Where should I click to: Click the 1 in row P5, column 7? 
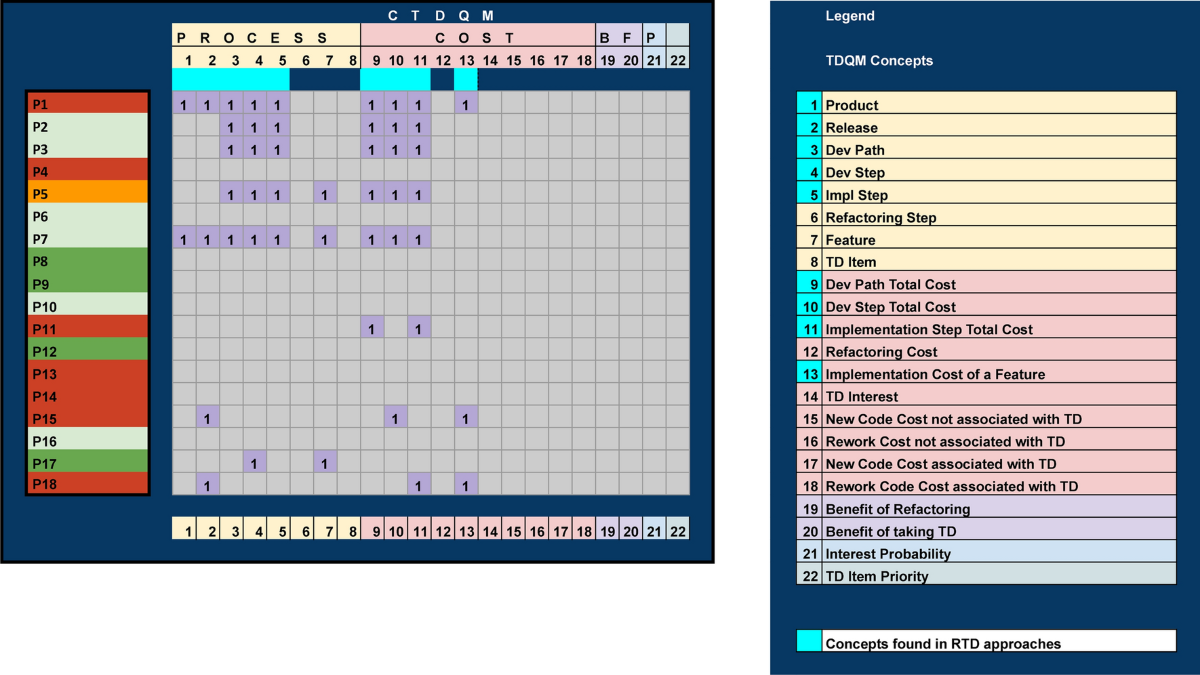[x=325, y=194]
